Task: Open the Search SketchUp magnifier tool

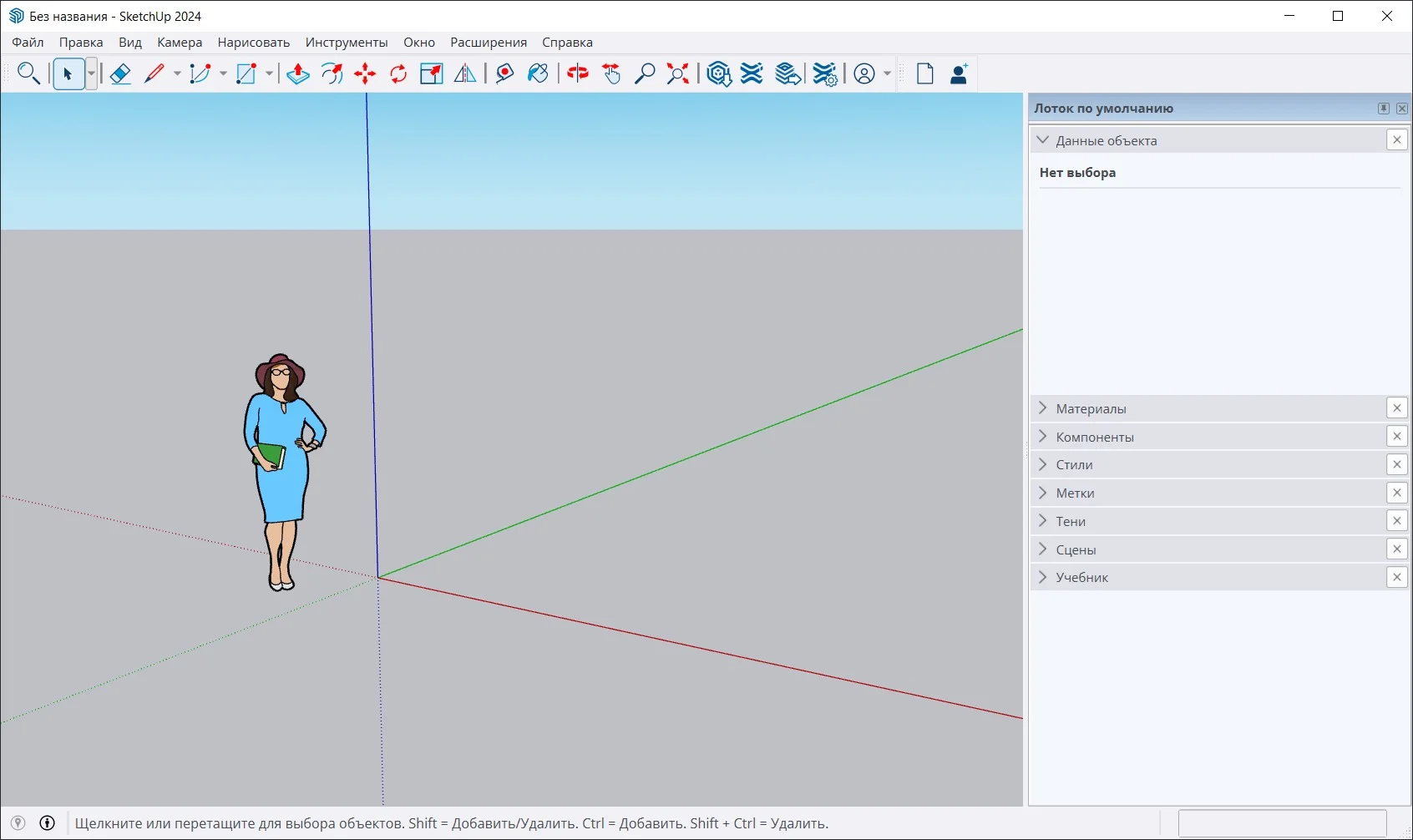Action: 28,73
